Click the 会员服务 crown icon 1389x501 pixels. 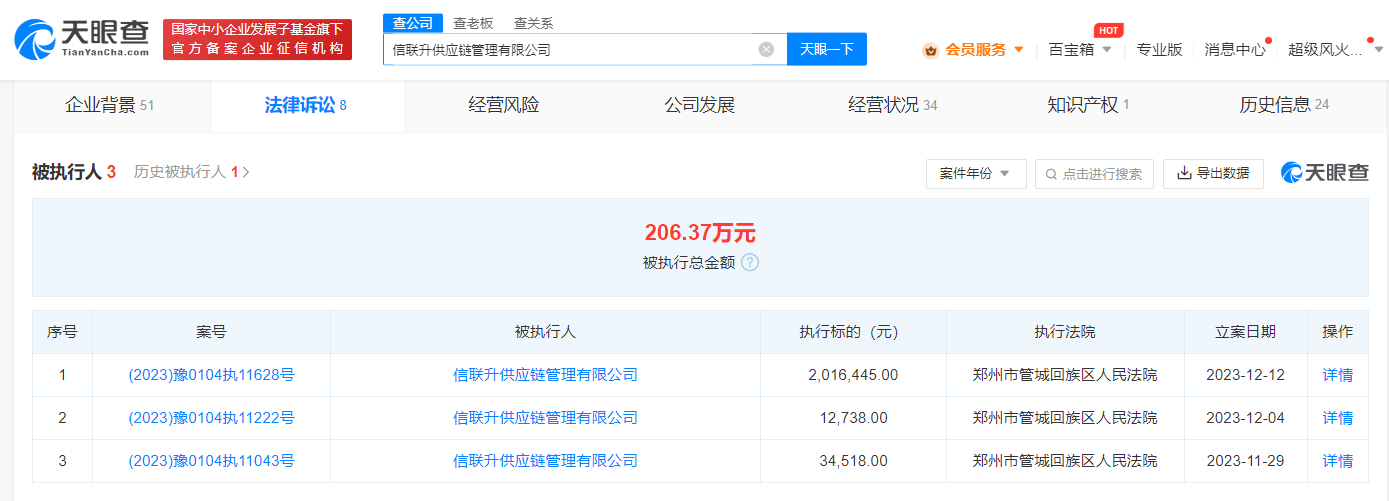tap(930, 50)
